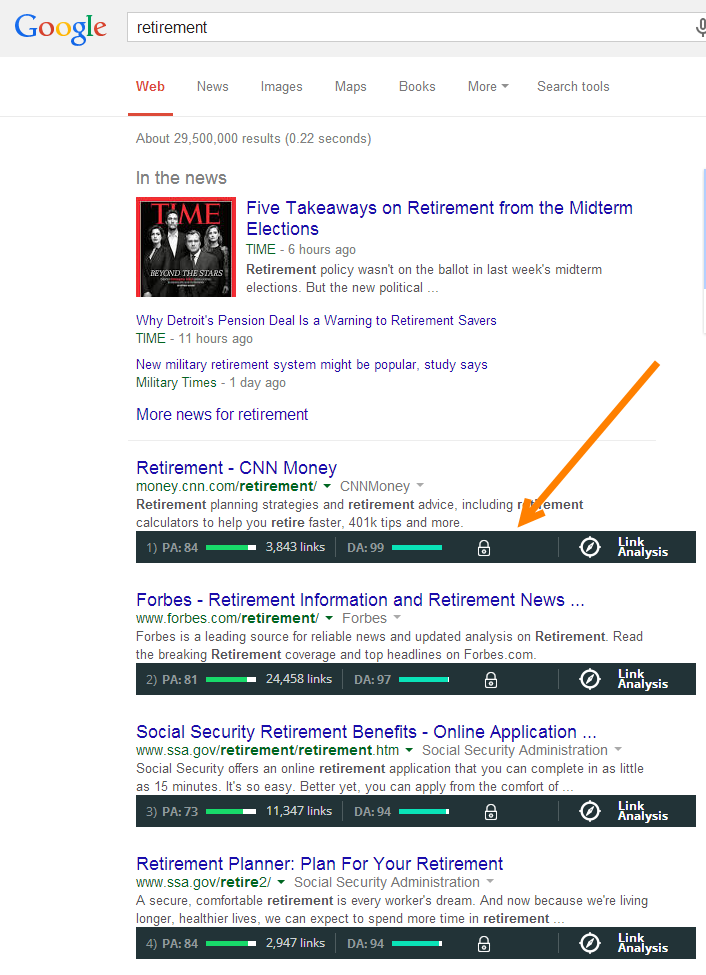The height and width of the screenshot is (975, 706).
Task: Switch to the Books tab
Action: [417, 86]
